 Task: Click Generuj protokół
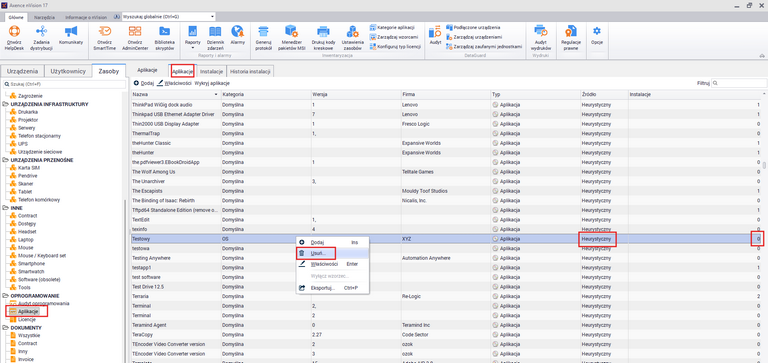264,38
